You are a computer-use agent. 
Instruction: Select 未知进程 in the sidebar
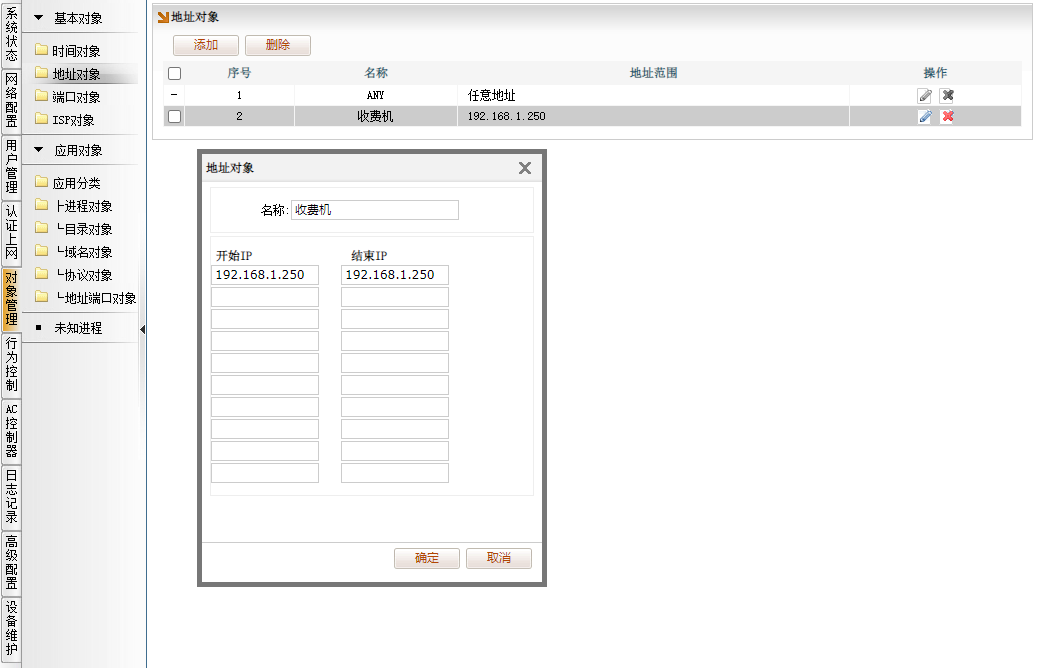[77, 328]
